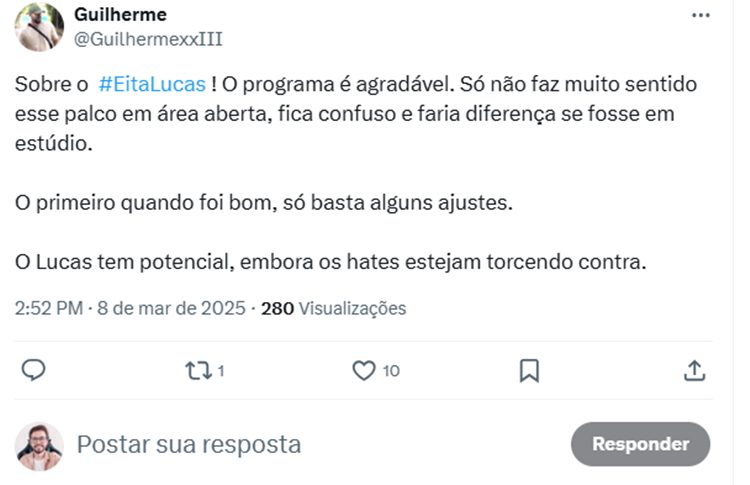Click the display name Guilherme

[120, 15]
